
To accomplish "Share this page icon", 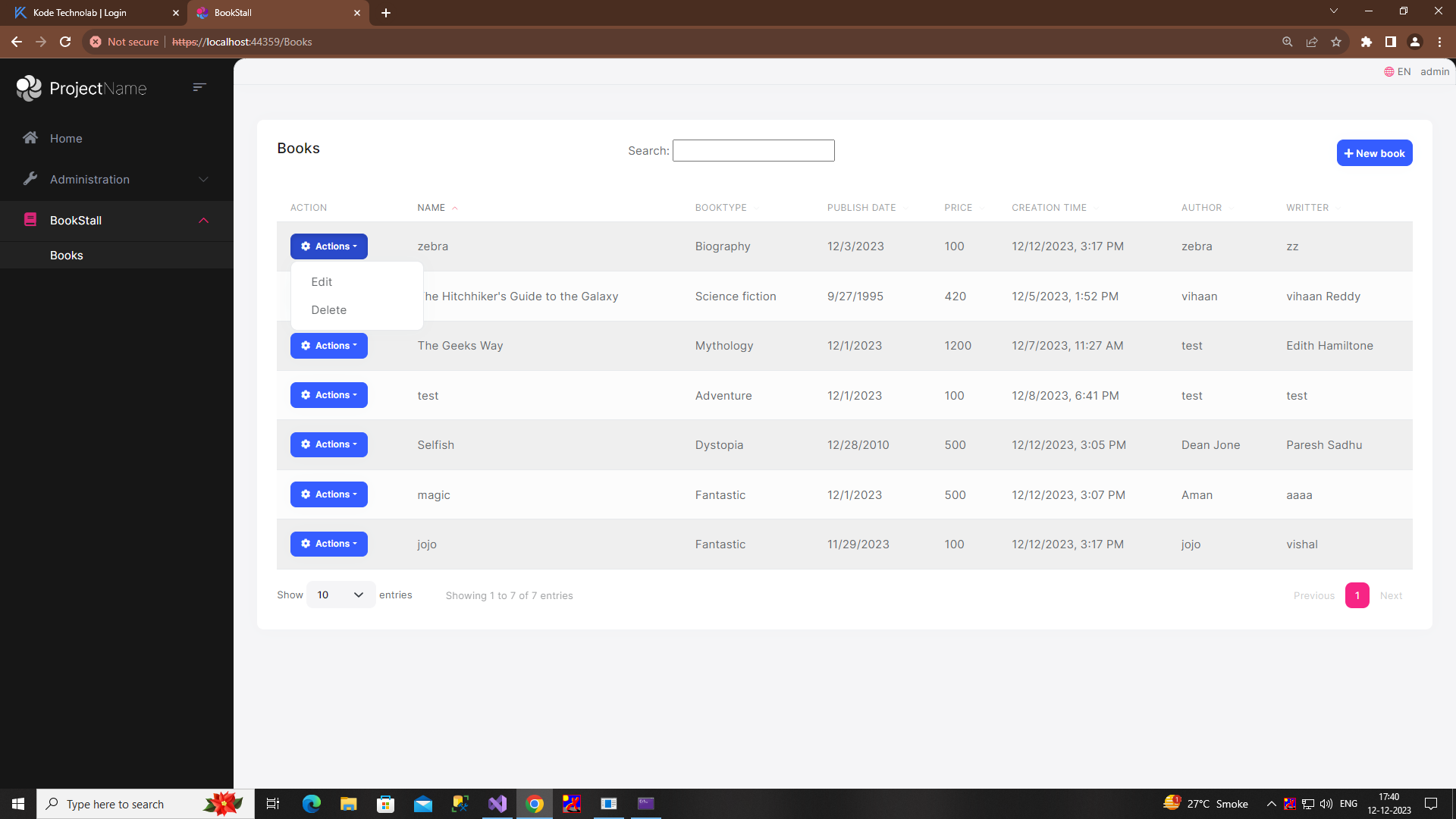I will (x=1312, y=42).
